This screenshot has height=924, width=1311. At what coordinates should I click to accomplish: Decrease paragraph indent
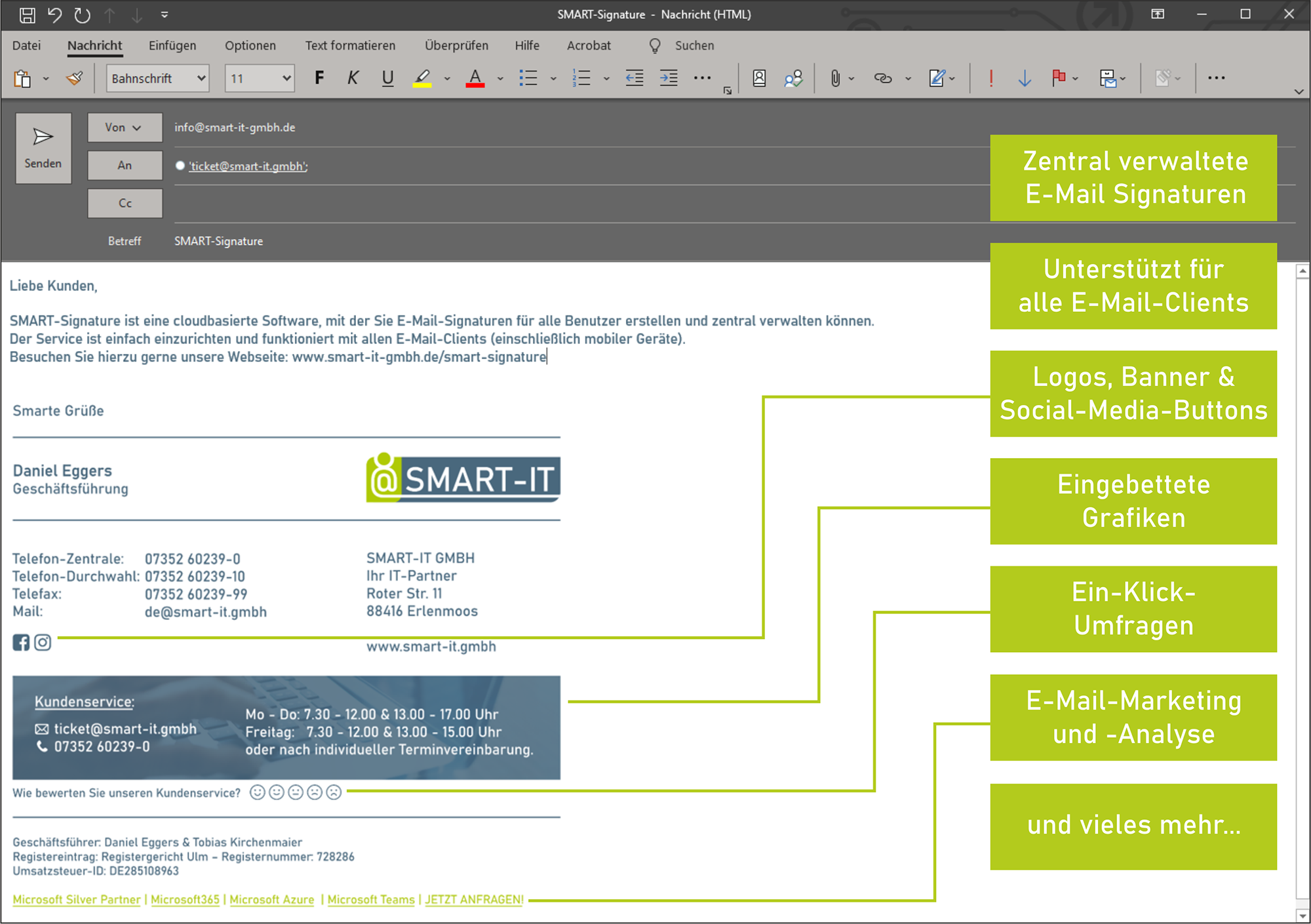pos(634,78)
